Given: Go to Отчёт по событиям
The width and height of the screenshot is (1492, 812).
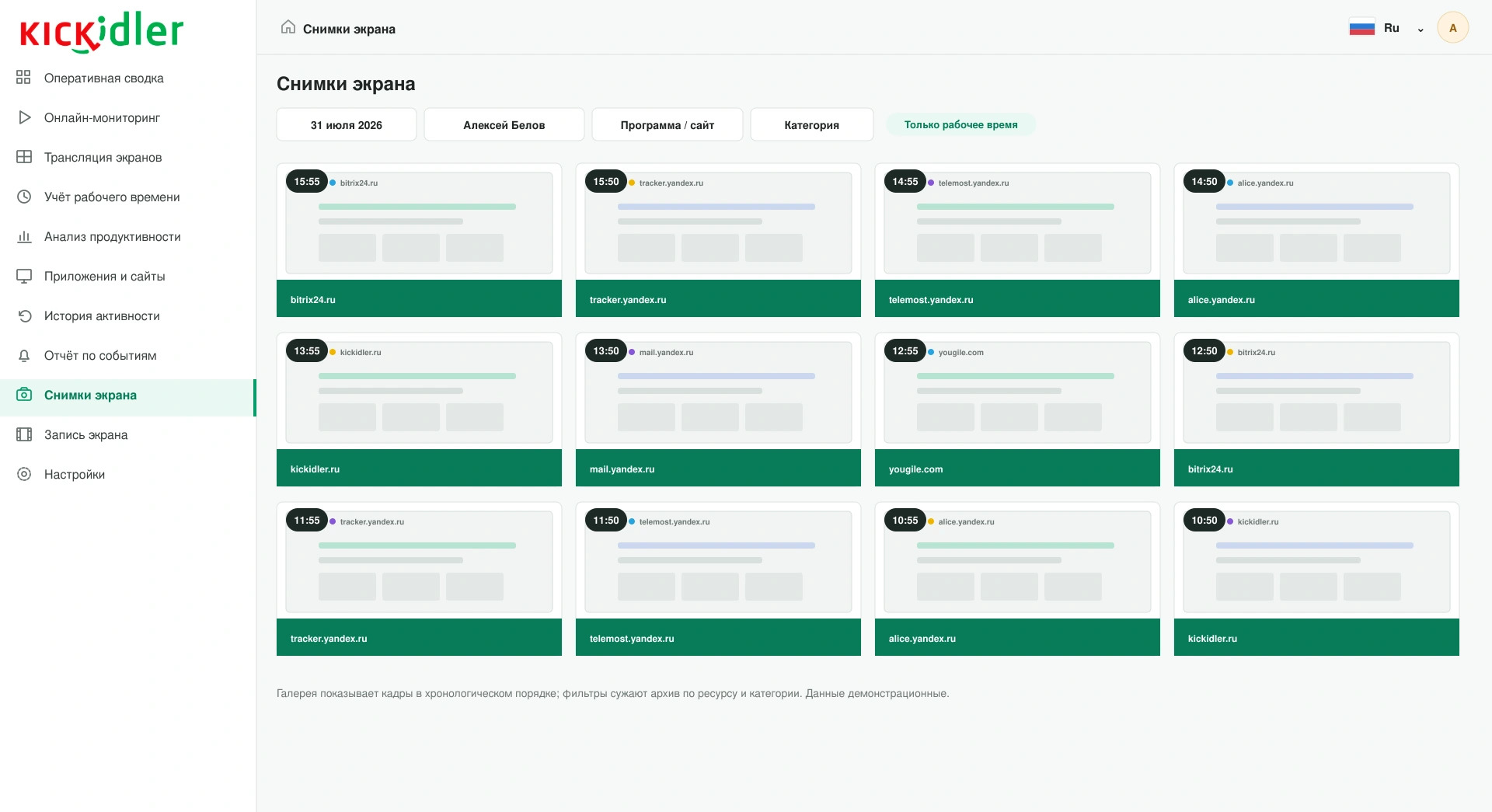Looking at the screenshot, I should [x=127, y=355].
